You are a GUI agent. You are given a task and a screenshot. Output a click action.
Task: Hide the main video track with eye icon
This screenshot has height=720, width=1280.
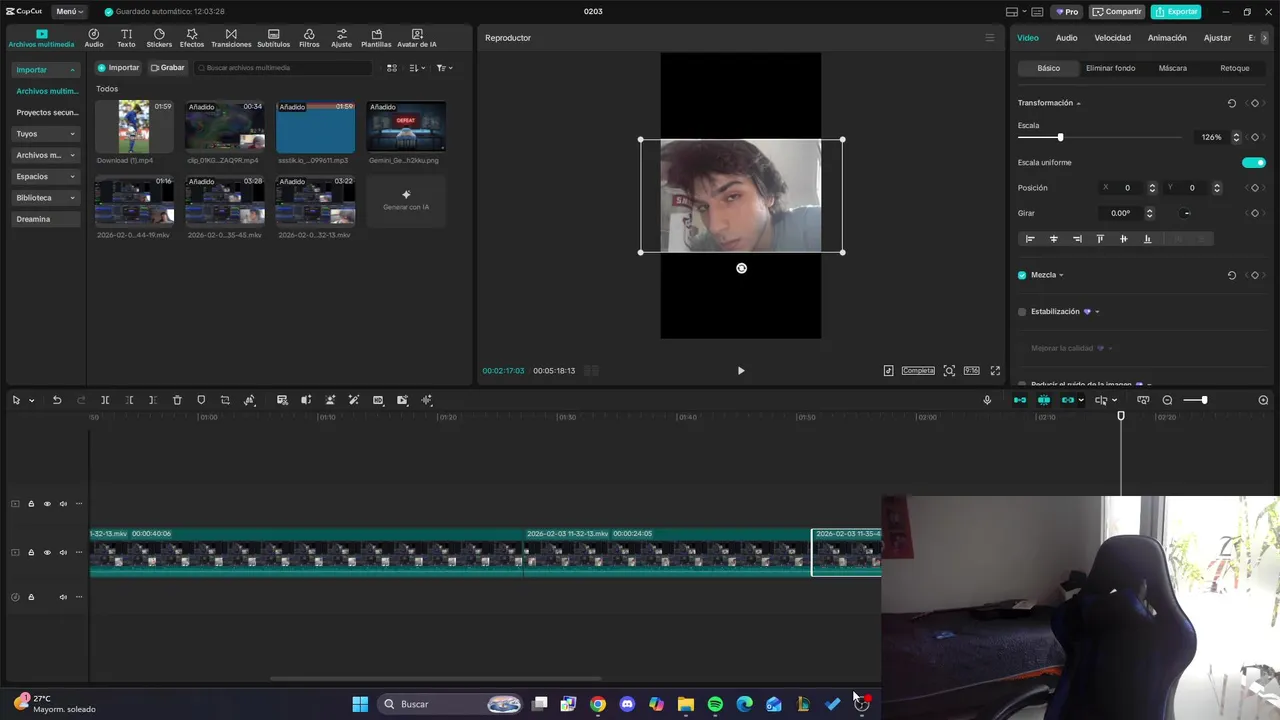[47, 552]
